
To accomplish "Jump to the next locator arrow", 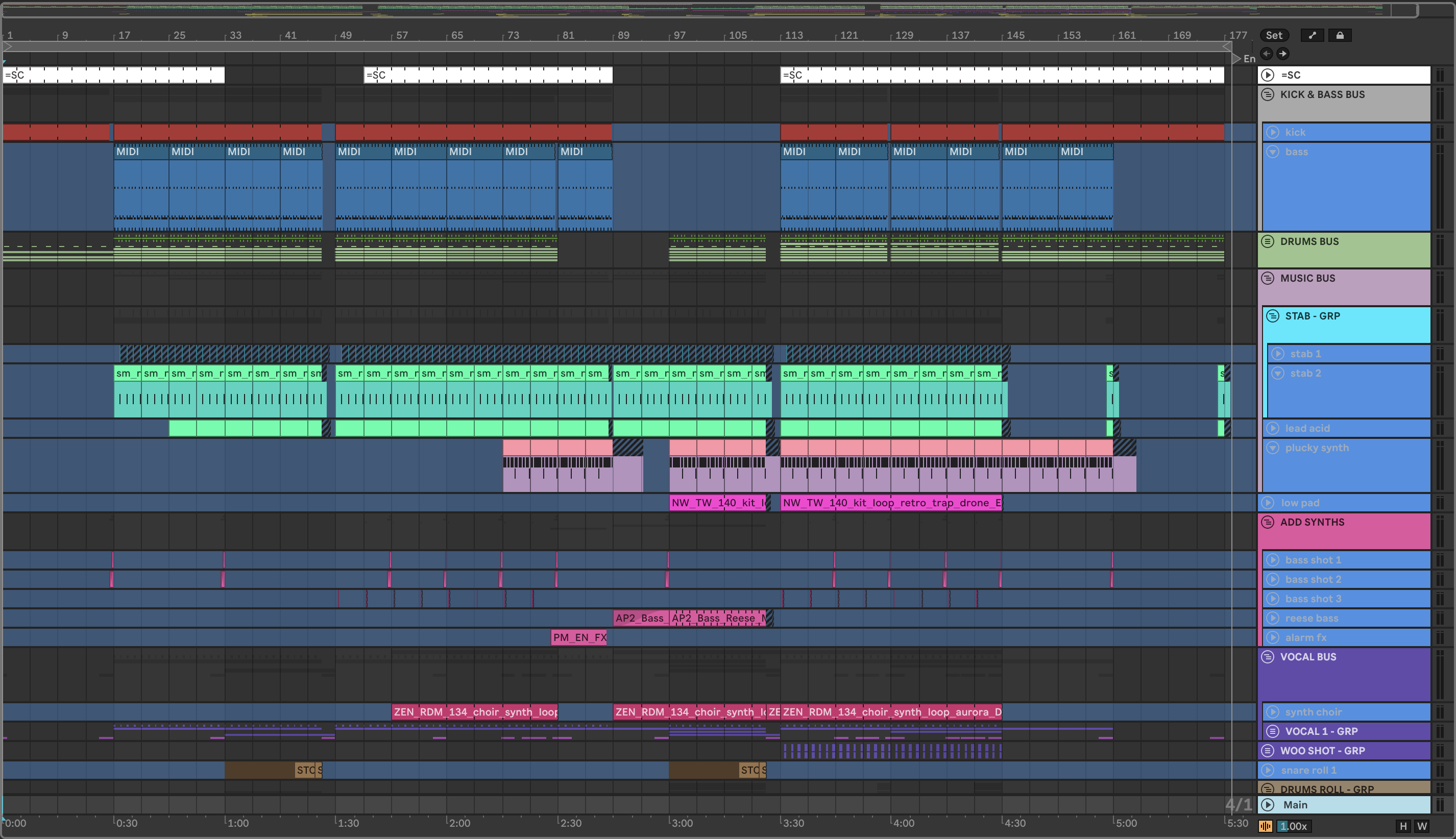I will (1282, 54).
